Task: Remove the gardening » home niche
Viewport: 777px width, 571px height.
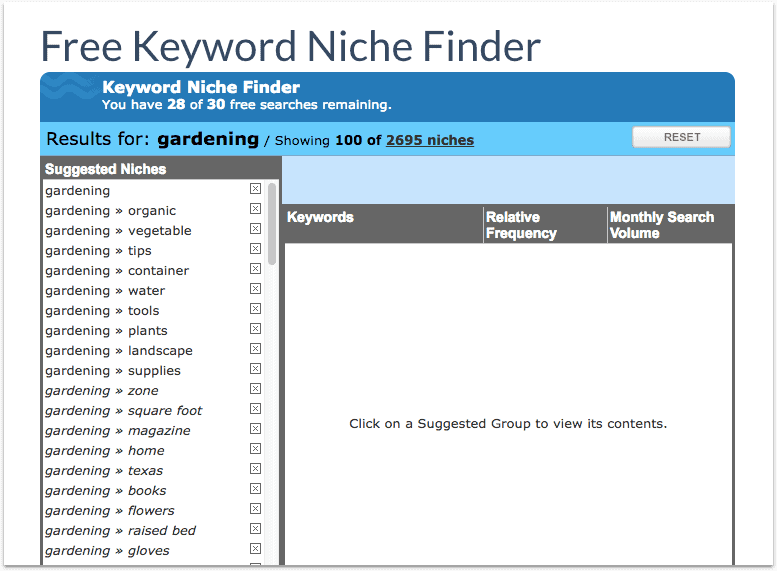Action: pyautogui.click(x=255, y=449)
